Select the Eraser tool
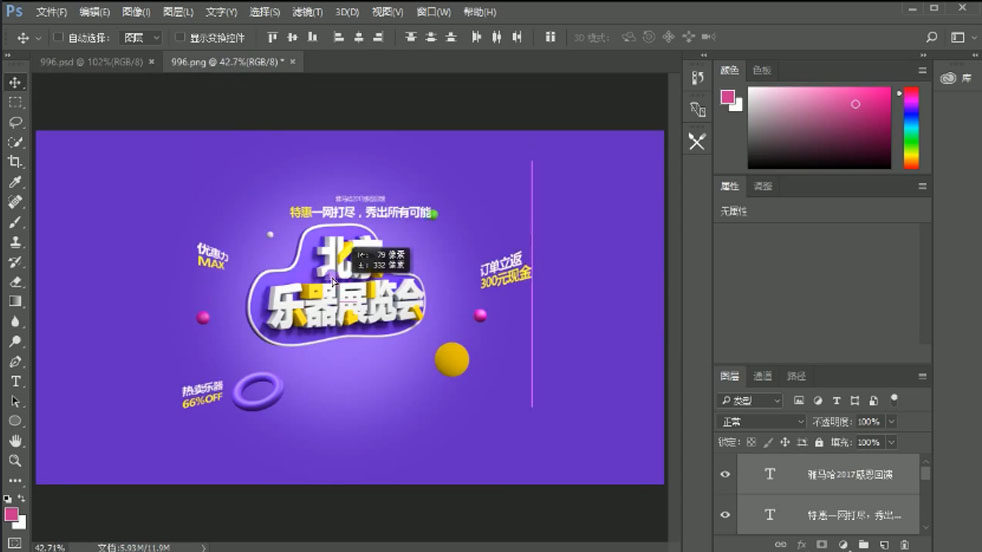The width and height of the screenshot is (982, 552). pyautogui.click(x=15, y=282)
